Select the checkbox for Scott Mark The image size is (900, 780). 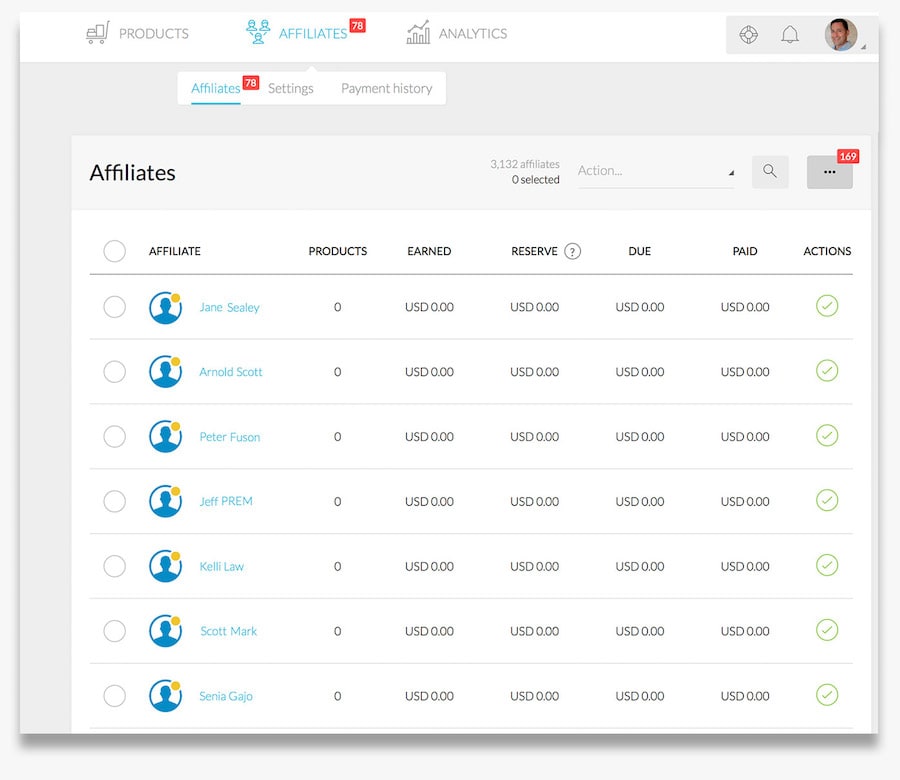pos(115,631)
